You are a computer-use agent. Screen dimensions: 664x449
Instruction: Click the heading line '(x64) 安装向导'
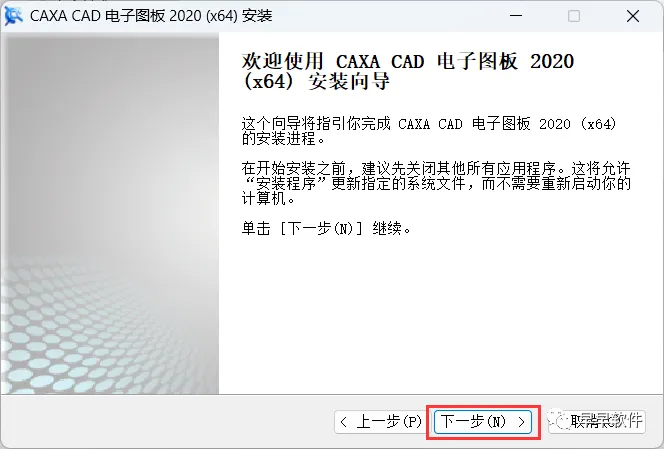point(316,81)
